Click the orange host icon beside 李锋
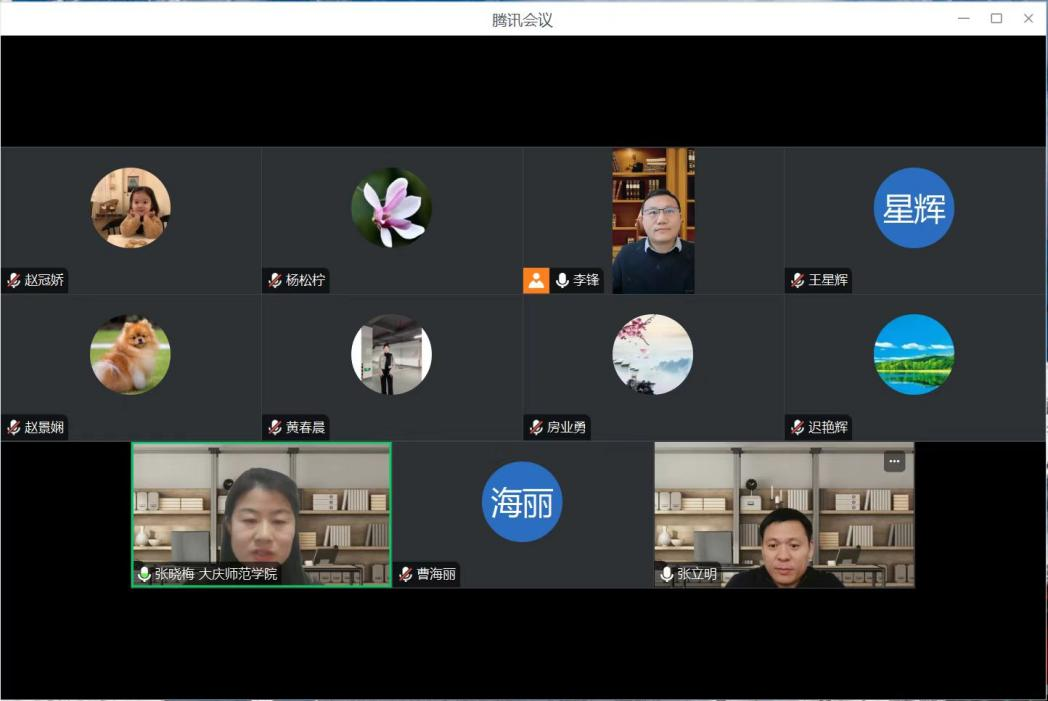The image size is (1048, 701). (536, 281)
